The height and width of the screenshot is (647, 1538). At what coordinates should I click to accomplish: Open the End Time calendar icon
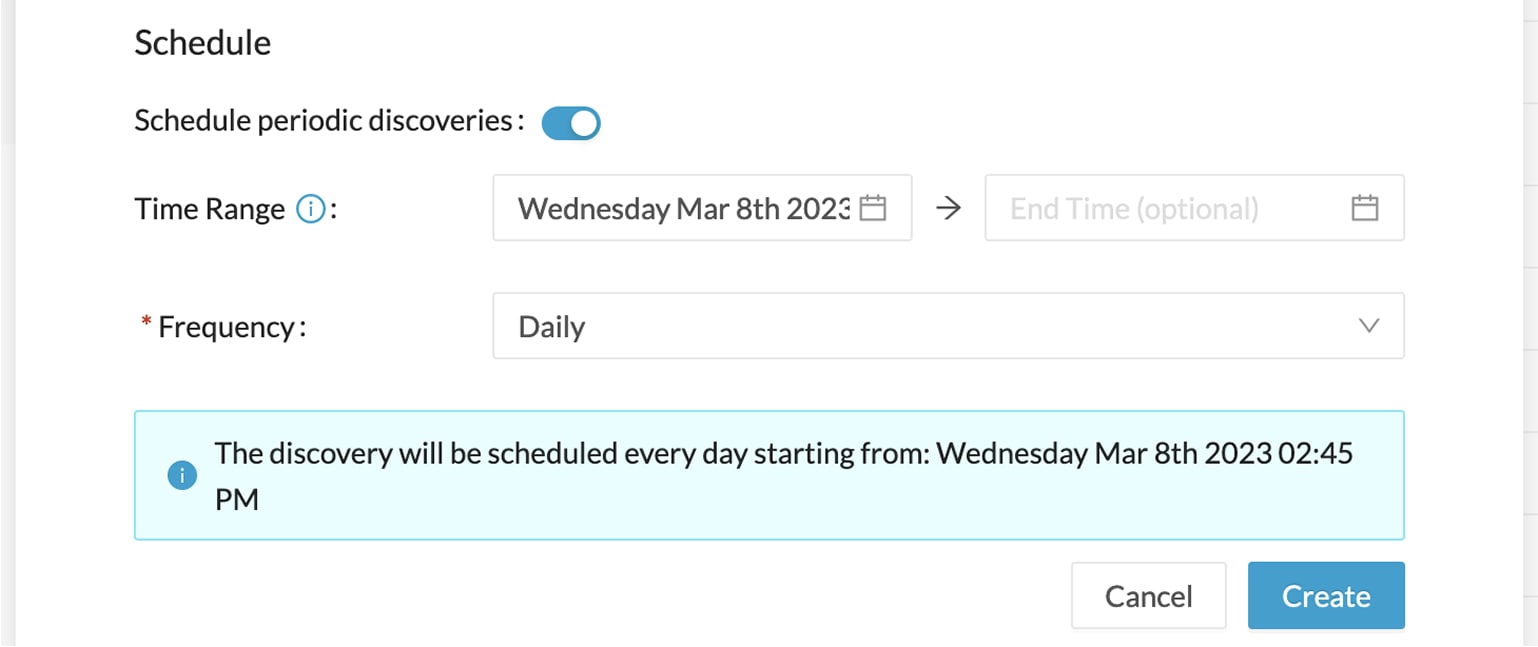(x=1365, y=208)
